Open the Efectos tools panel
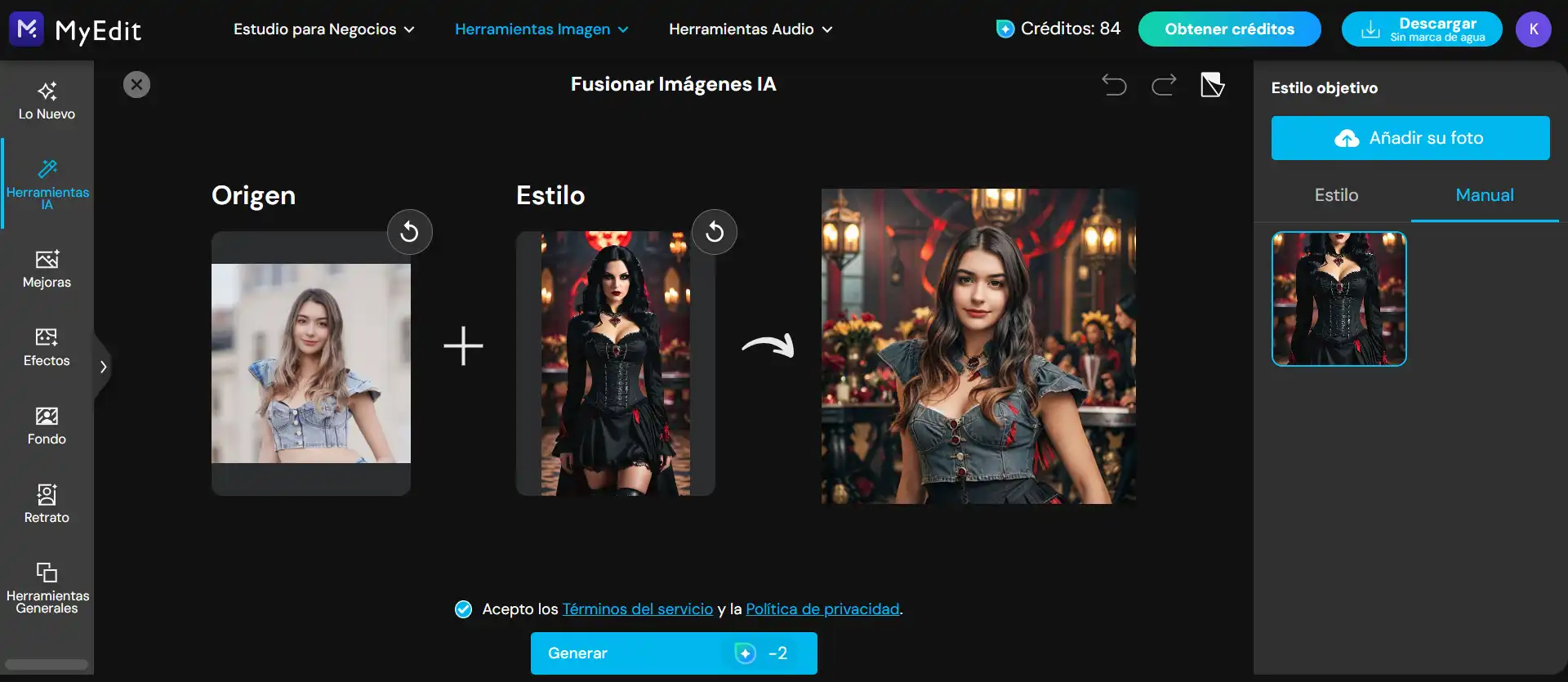The width and height of the screenshot is (1568, 682). [x=47, y=348]
